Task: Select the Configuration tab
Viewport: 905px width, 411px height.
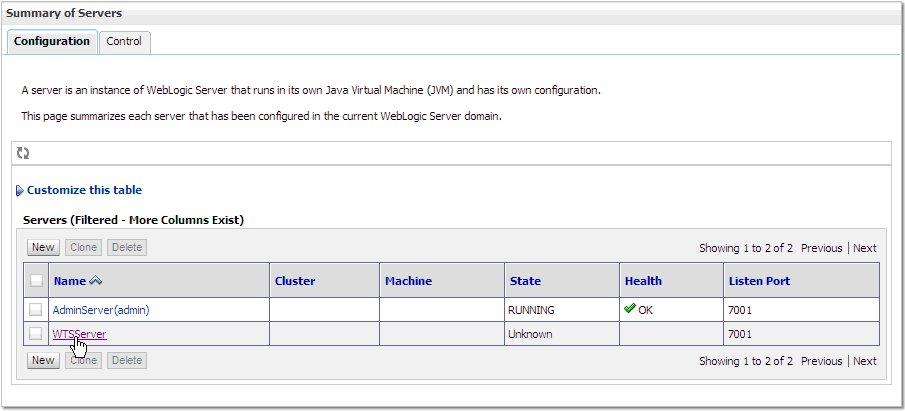Action: click(52, 42)
